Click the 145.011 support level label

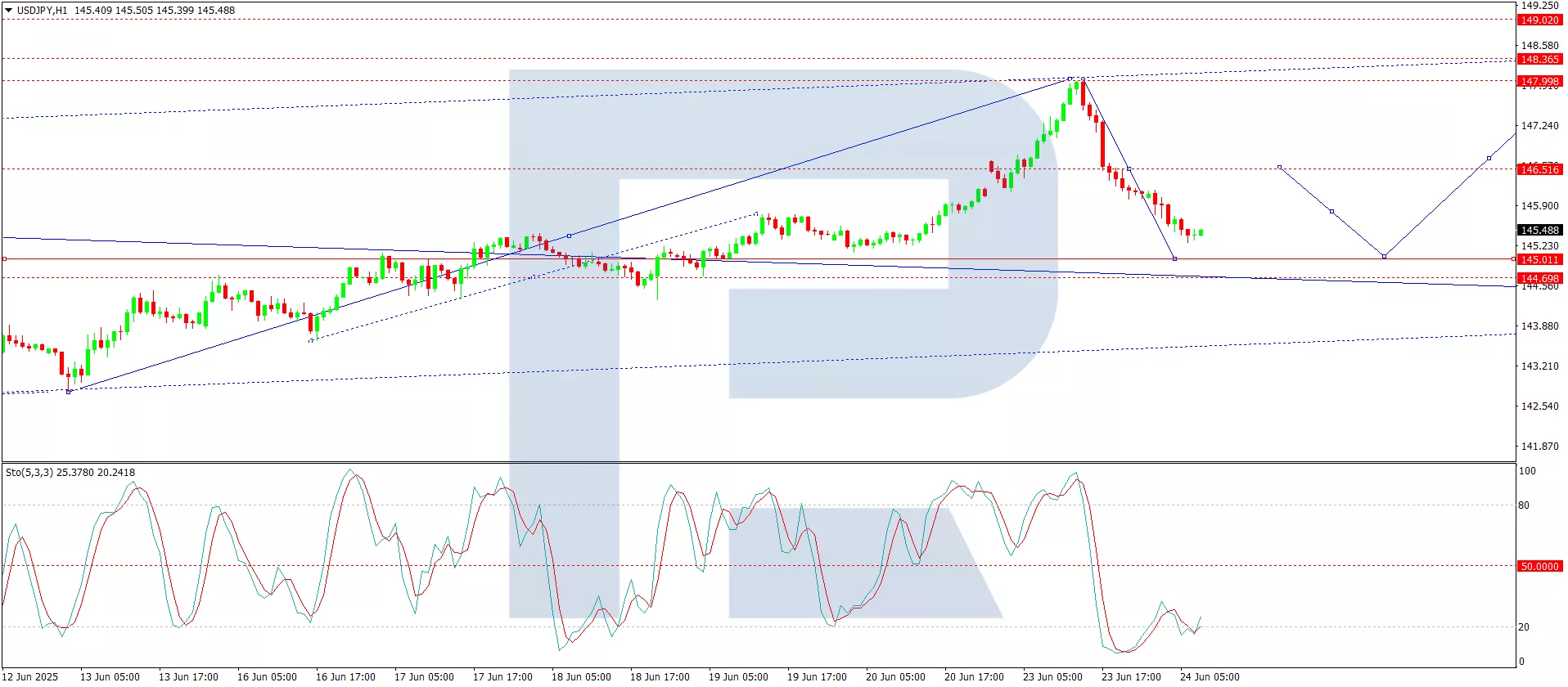click(x=1539, y=259)
